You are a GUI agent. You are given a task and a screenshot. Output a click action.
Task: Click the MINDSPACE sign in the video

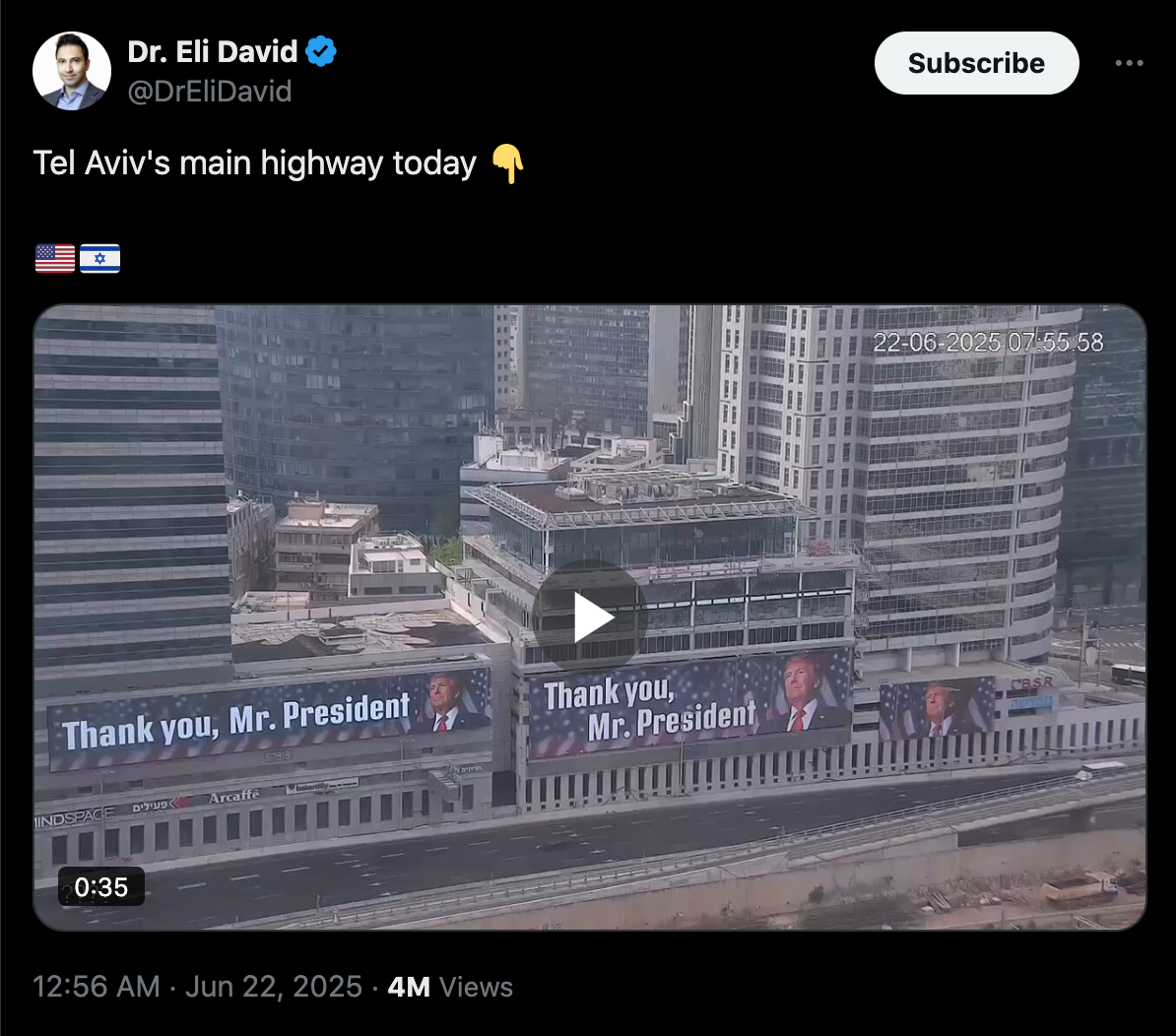74,817
